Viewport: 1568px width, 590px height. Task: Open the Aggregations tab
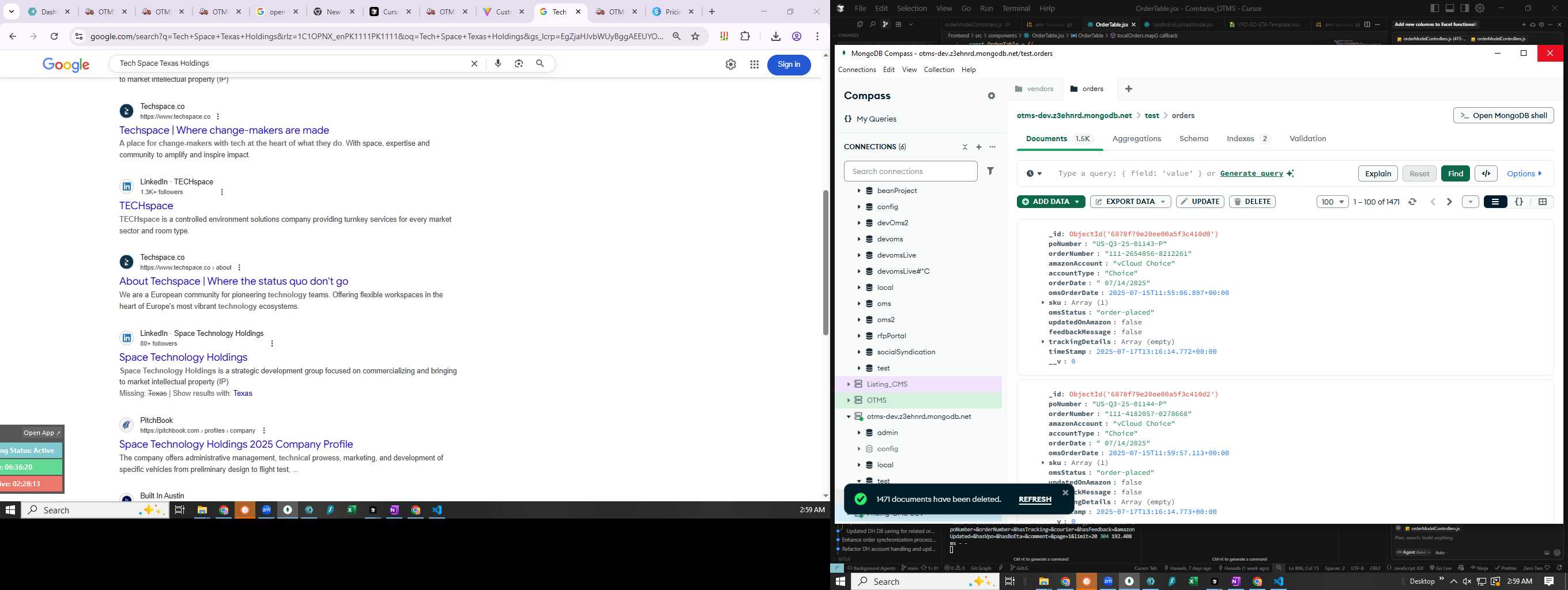point(1136,139)
